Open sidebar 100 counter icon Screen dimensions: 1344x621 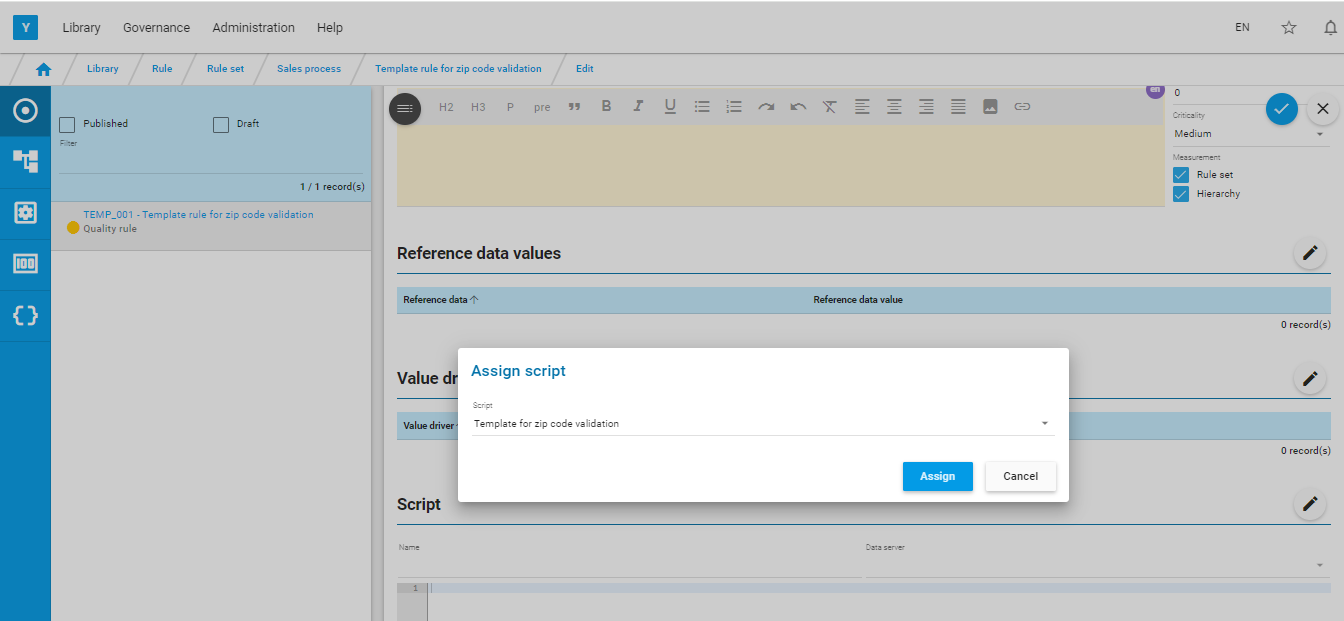[x=25, y=264]
